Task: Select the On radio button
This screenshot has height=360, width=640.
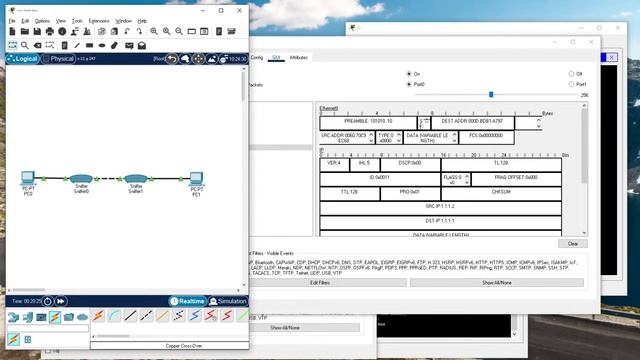Action: coord(409,74)
